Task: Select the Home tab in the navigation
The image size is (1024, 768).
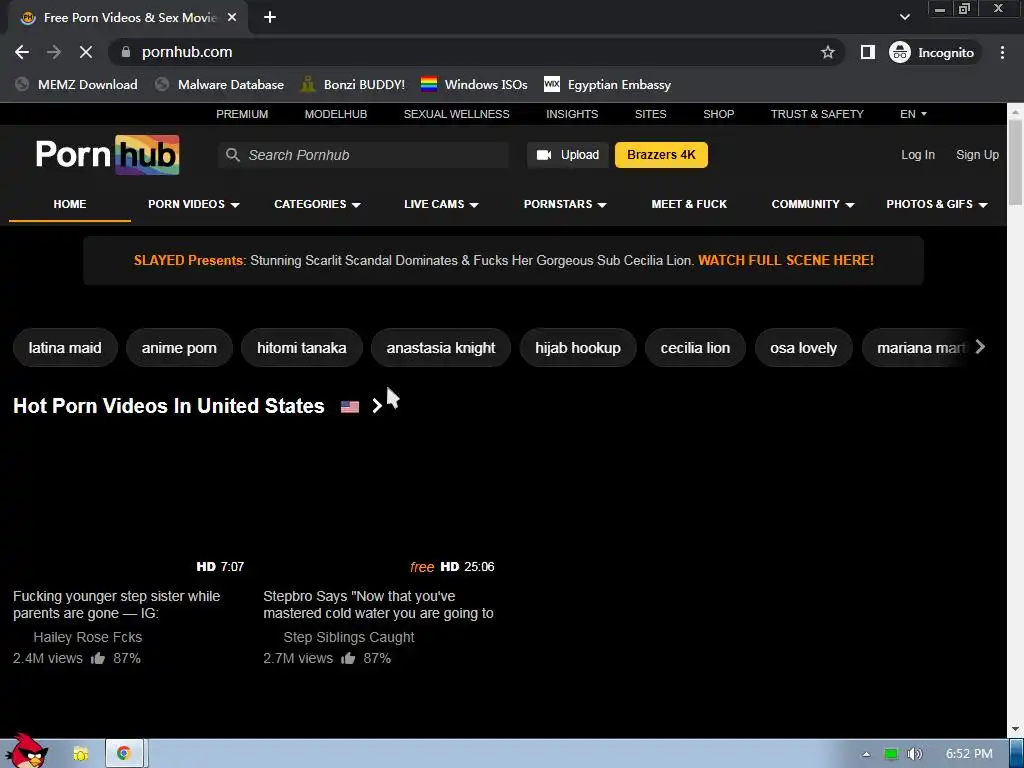Action: [x=70, y=204]
